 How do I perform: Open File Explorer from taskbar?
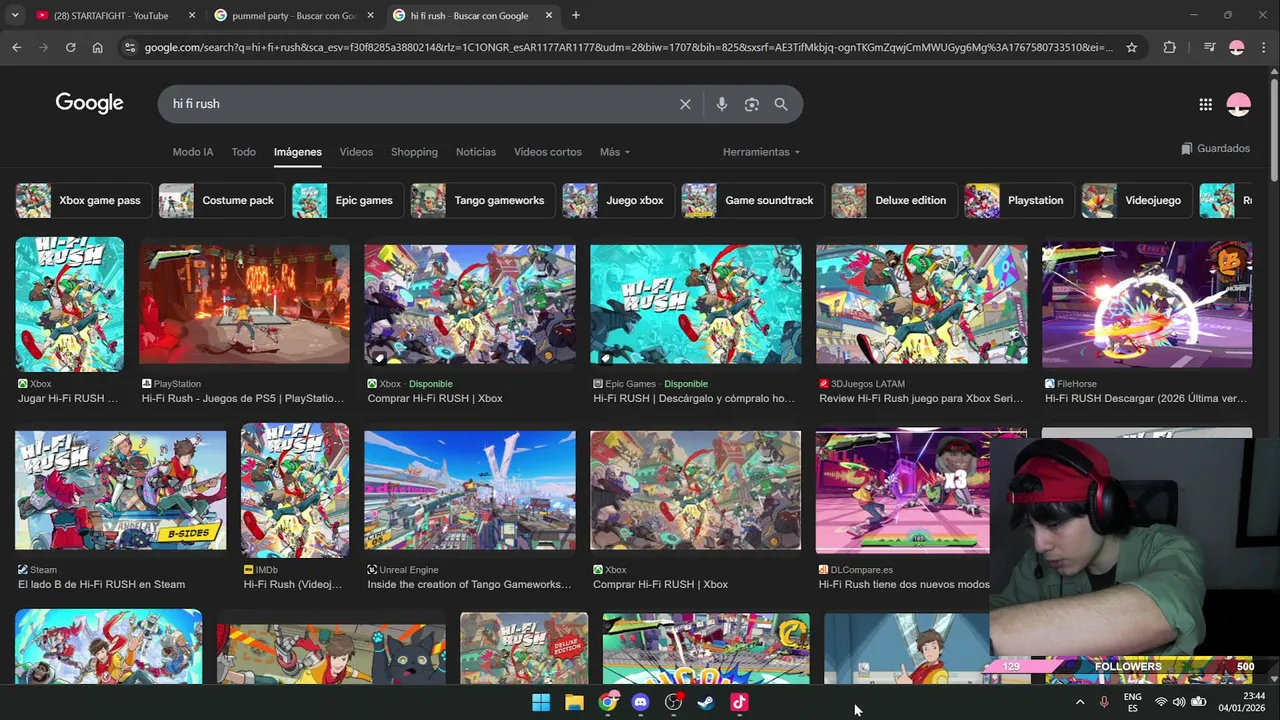[574, 702]
